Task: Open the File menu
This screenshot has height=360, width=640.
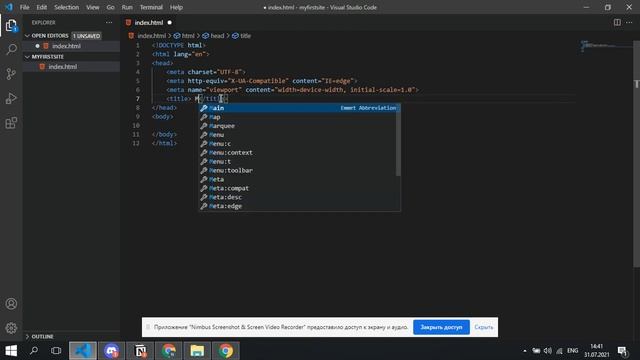Action: [24, 7]
